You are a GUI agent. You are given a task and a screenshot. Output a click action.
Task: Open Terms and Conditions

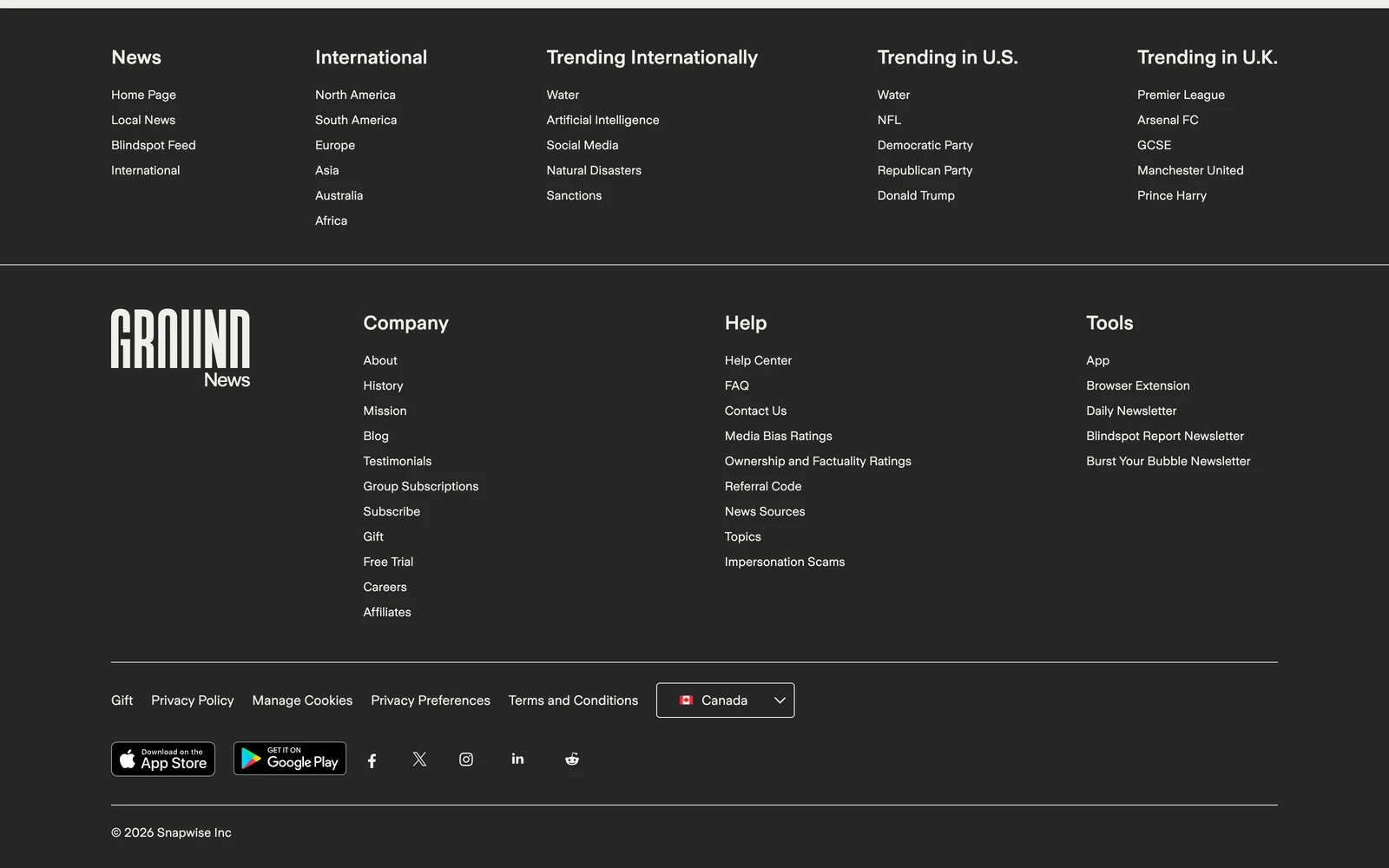573,700
